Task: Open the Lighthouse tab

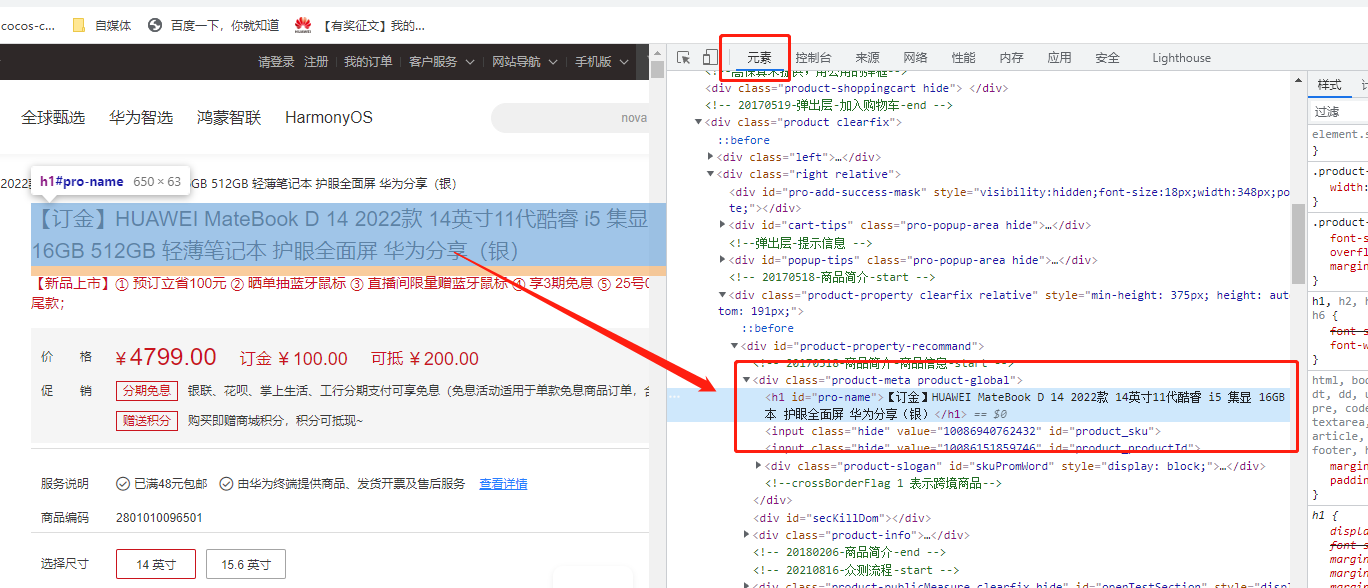Action: 1181,58
